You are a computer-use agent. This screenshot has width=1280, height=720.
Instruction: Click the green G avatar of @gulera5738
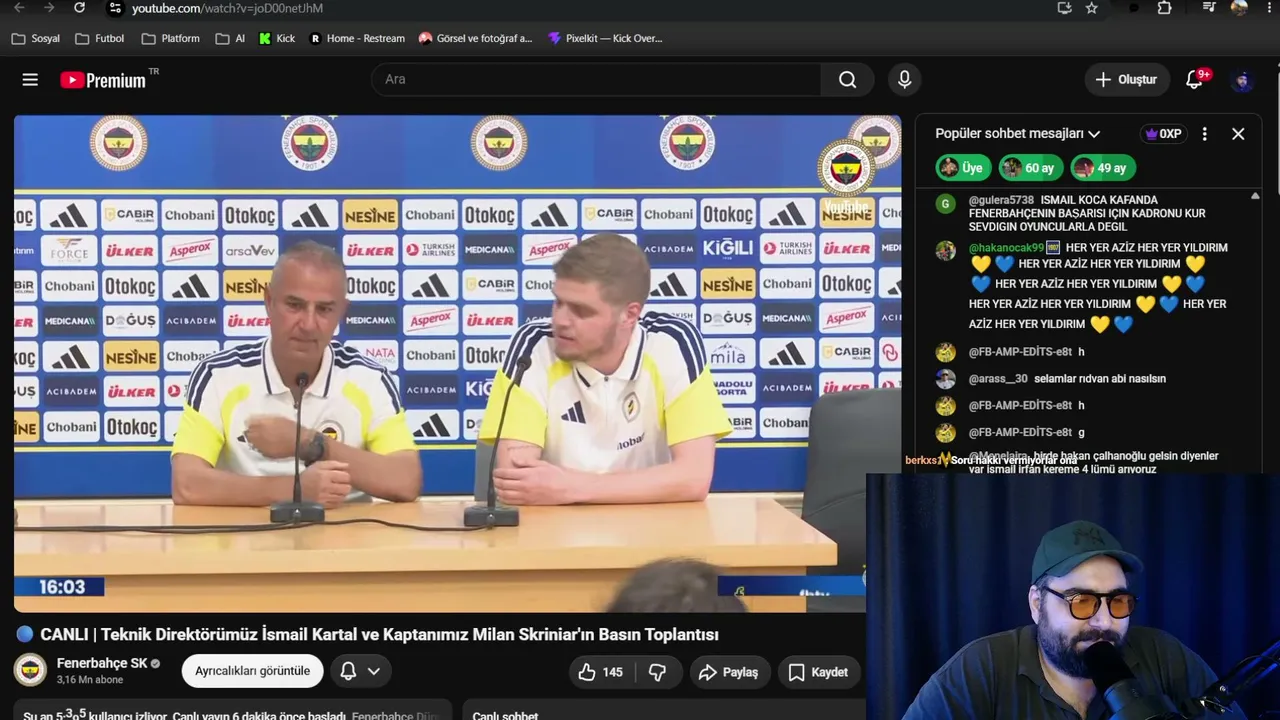[x=945, y=204]
